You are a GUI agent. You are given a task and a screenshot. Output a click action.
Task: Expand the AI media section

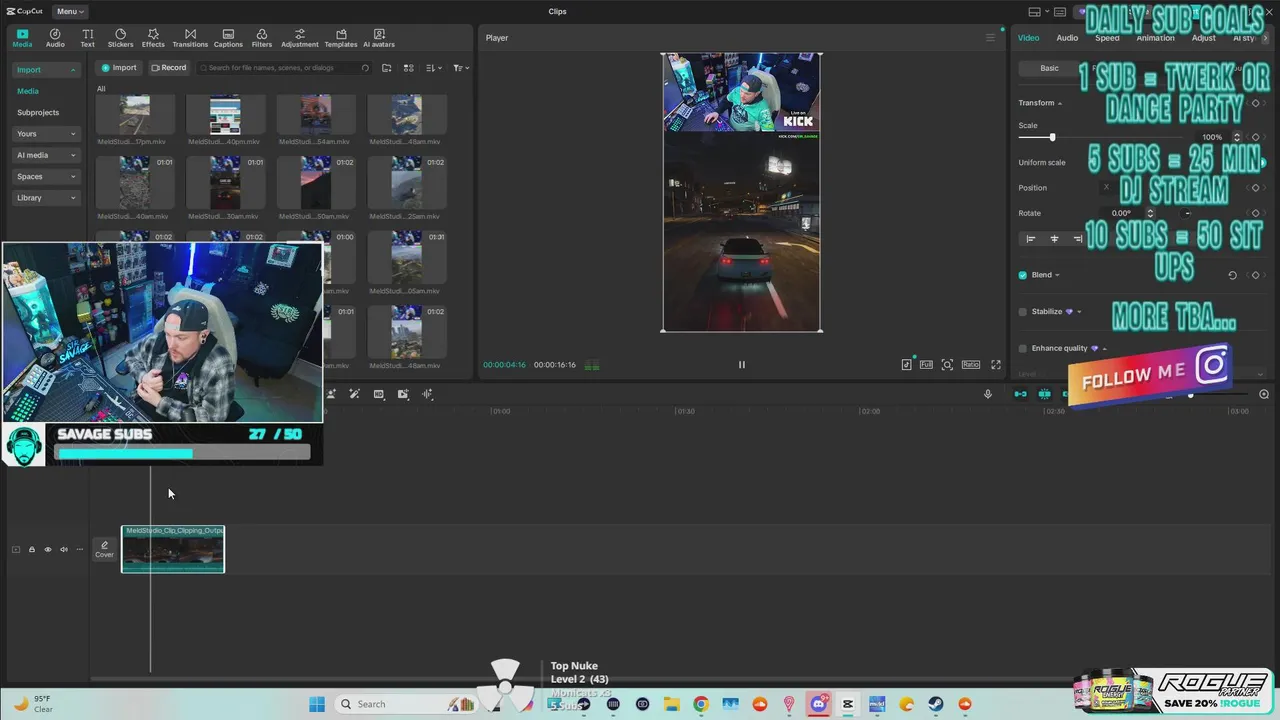point(46,155)
